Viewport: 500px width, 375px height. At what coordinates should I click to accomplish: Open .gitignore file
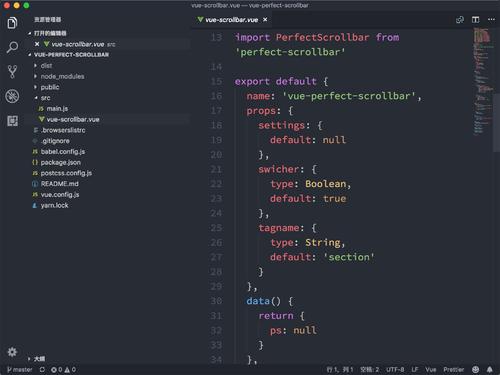click(55, 141)
